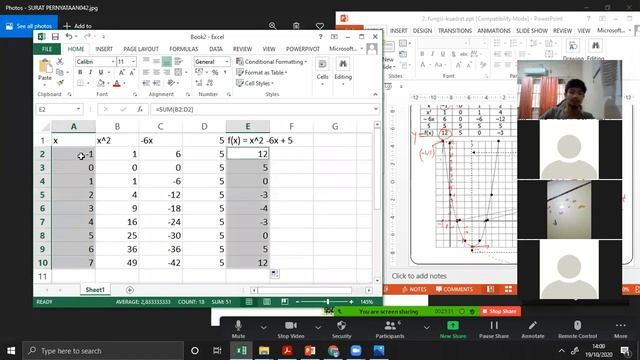The height and width of the screenshot is (360, 640).
Task: Open the Cell Styles dropdown
Action: click(255, 83)
